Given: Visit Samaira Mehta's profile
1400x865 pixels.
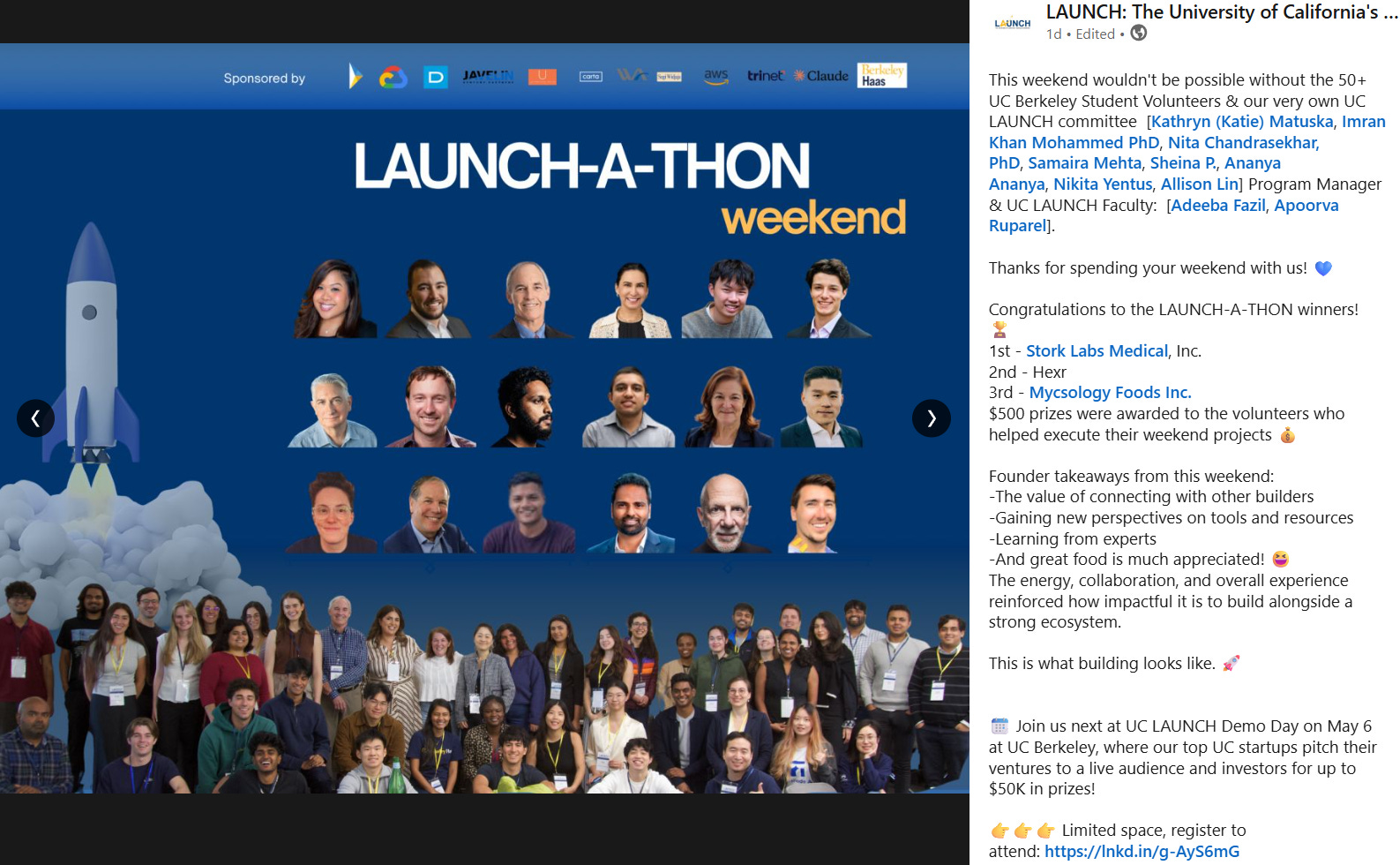Looking at the screenshot, I should 1084,163.
